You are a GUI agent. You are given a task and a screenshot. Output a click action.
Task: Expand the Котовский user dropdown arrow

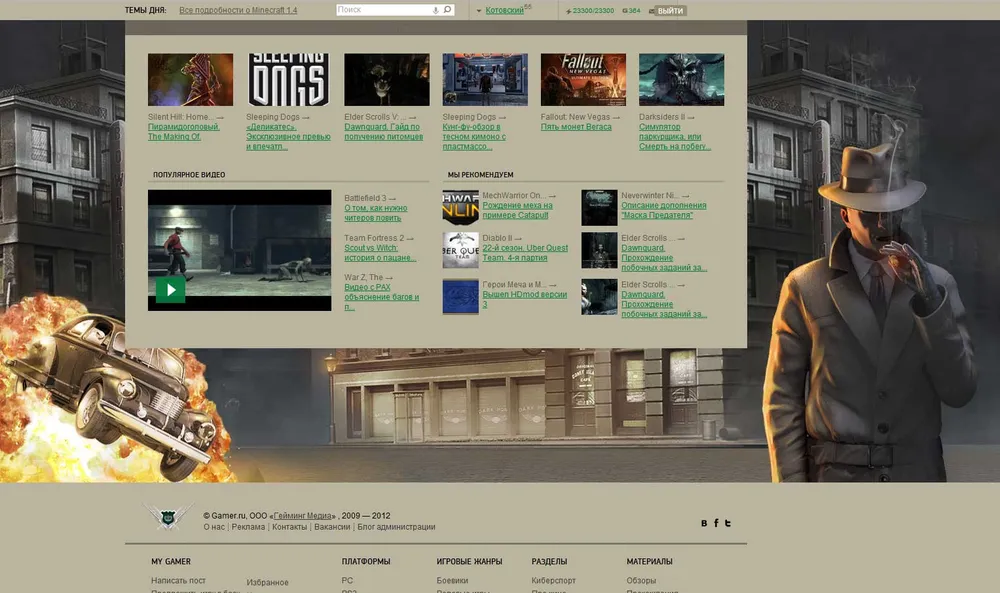click(x=478, y=11)
